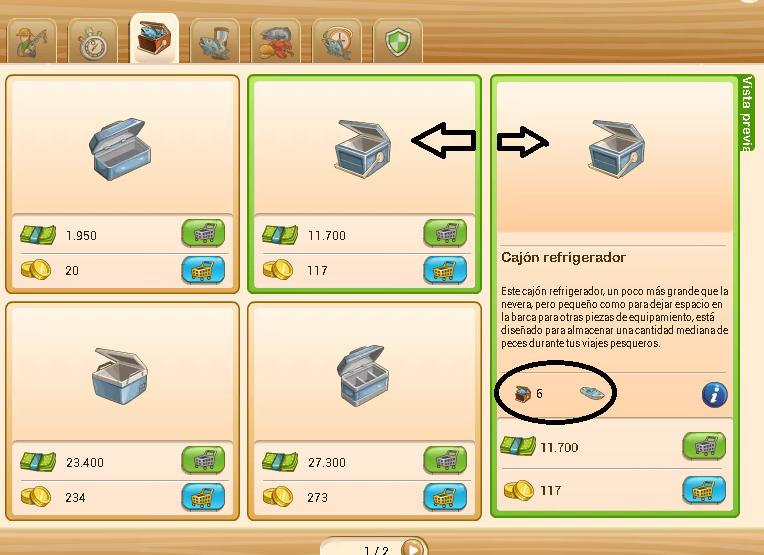Select the fish cooler box tab
Viewport: 764px width, 555px height.
[x=154, y=39]
